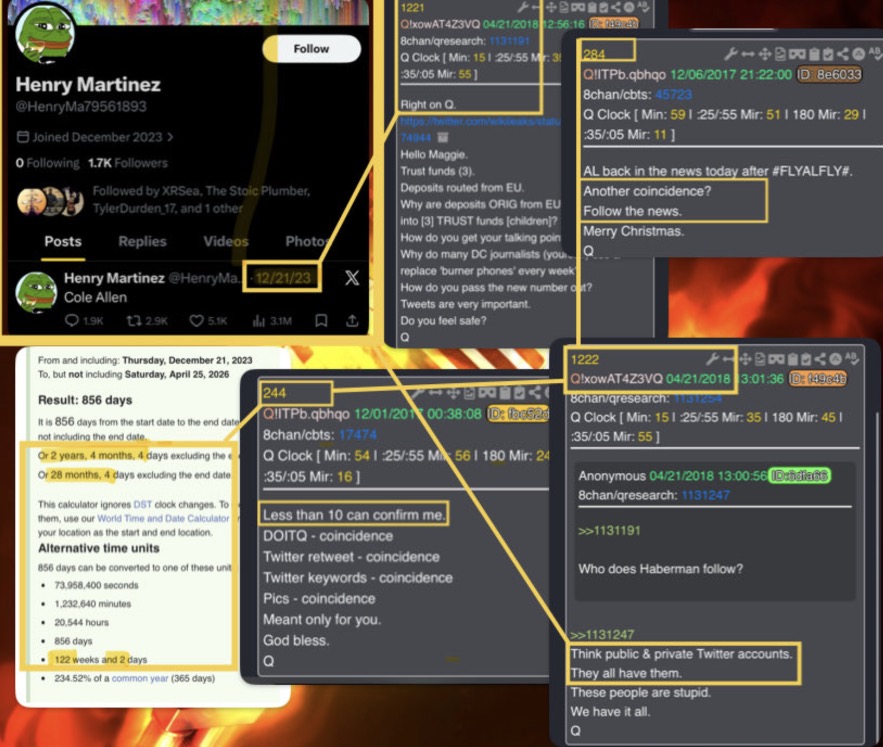Screen dimensions: 883x747
Task: Click the glasses icon on post 284
Action: click(x=797, y=54)
